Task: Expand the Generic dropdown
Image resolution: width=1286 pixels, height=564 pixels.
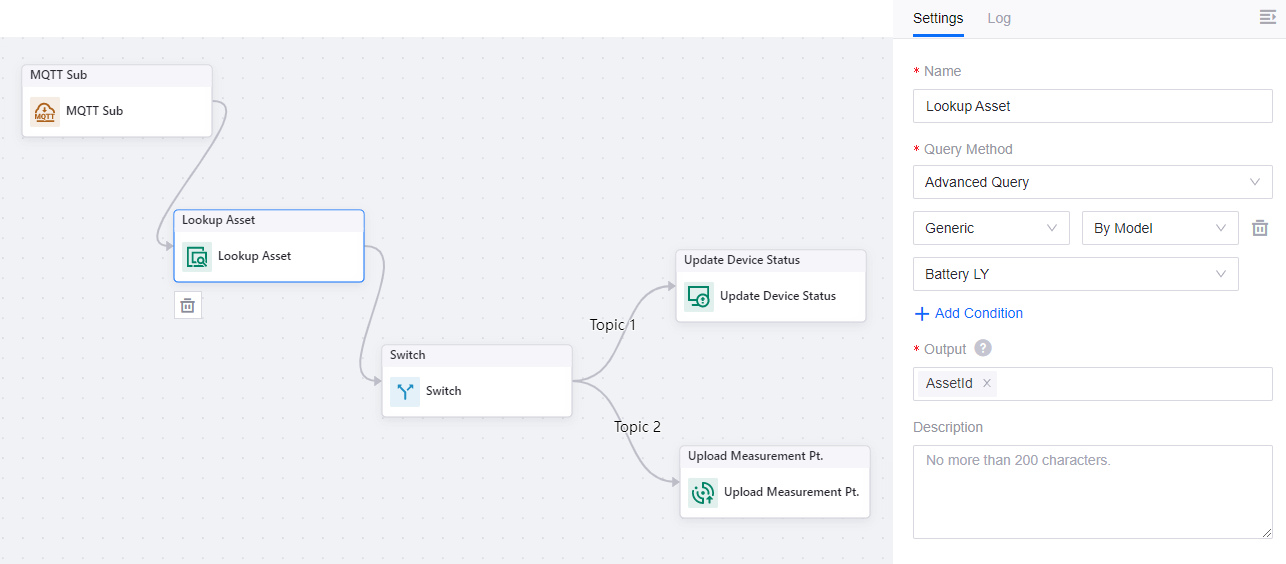Action: 990,228
